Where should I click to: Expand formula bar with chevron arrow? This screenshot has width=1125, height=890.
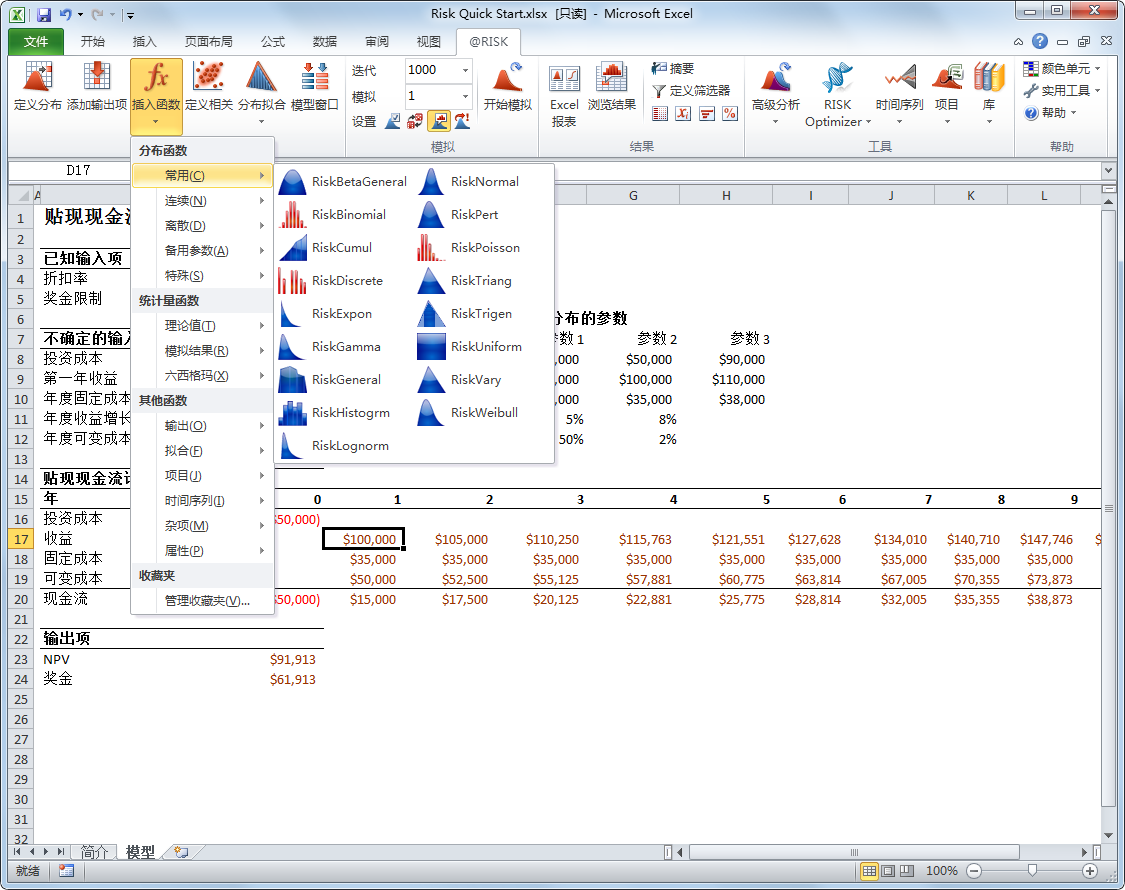click(1108, 171)
